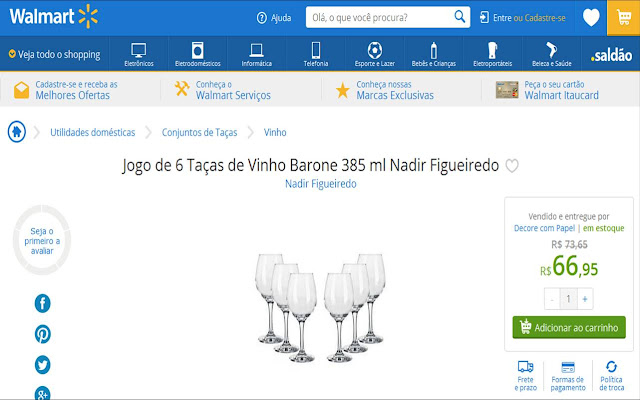The image size is (640, 400).
Task: Share product on Facebook
Action: (x=42, y=303)
